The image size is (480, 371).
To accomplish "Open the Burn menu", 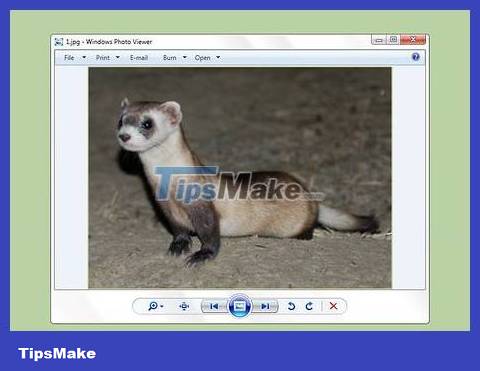I will (x=169, y=58).
